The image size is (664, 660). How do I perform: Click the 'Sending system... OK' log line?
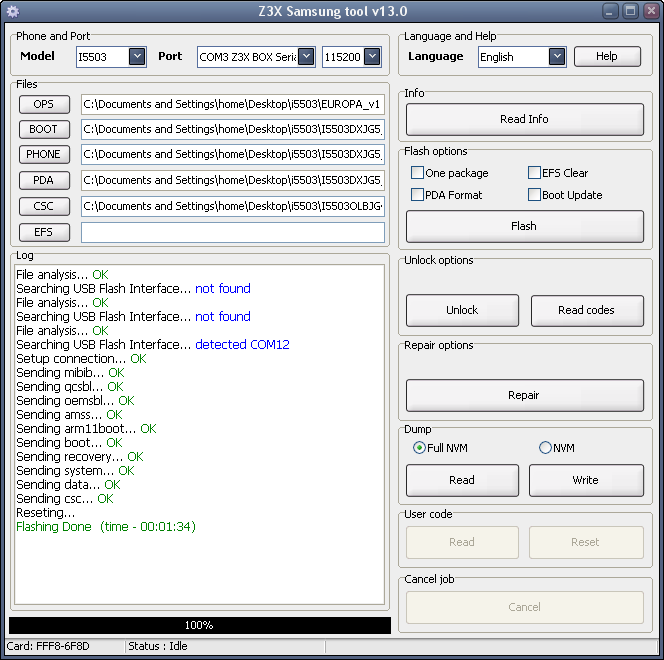[x=75, y=471]
